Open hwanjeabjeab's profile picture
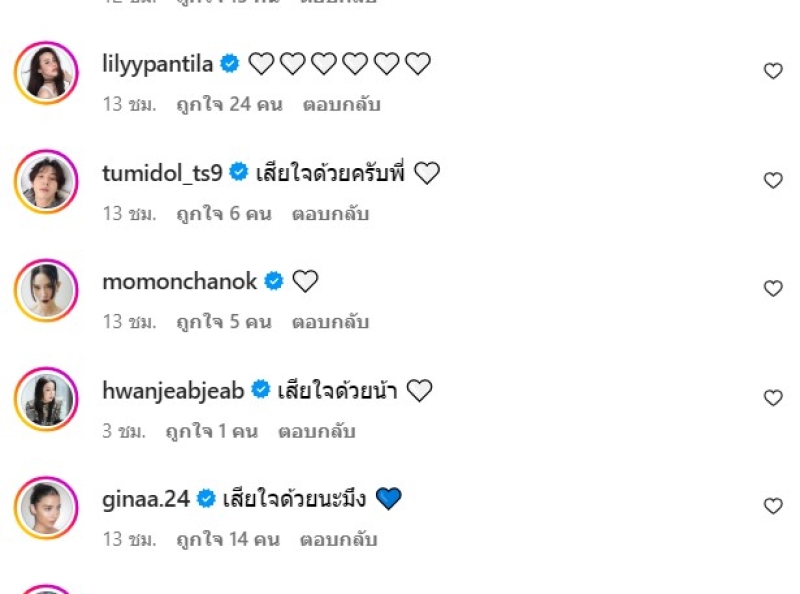Viewport: 800px width, 594px height. coord(46,400)
